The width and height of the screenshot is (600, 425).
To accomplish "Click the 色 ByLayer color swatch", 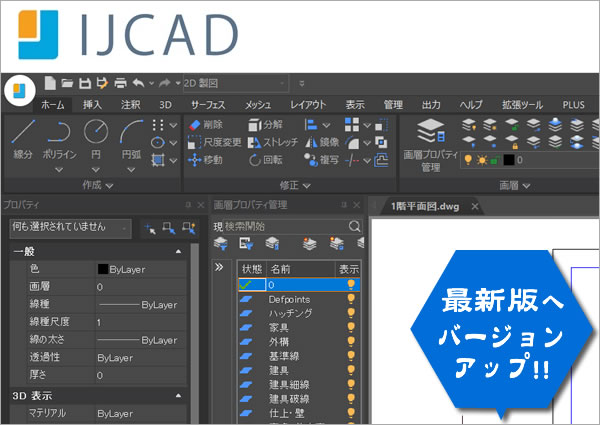I will pyautogui.click(x=103, y=269).
